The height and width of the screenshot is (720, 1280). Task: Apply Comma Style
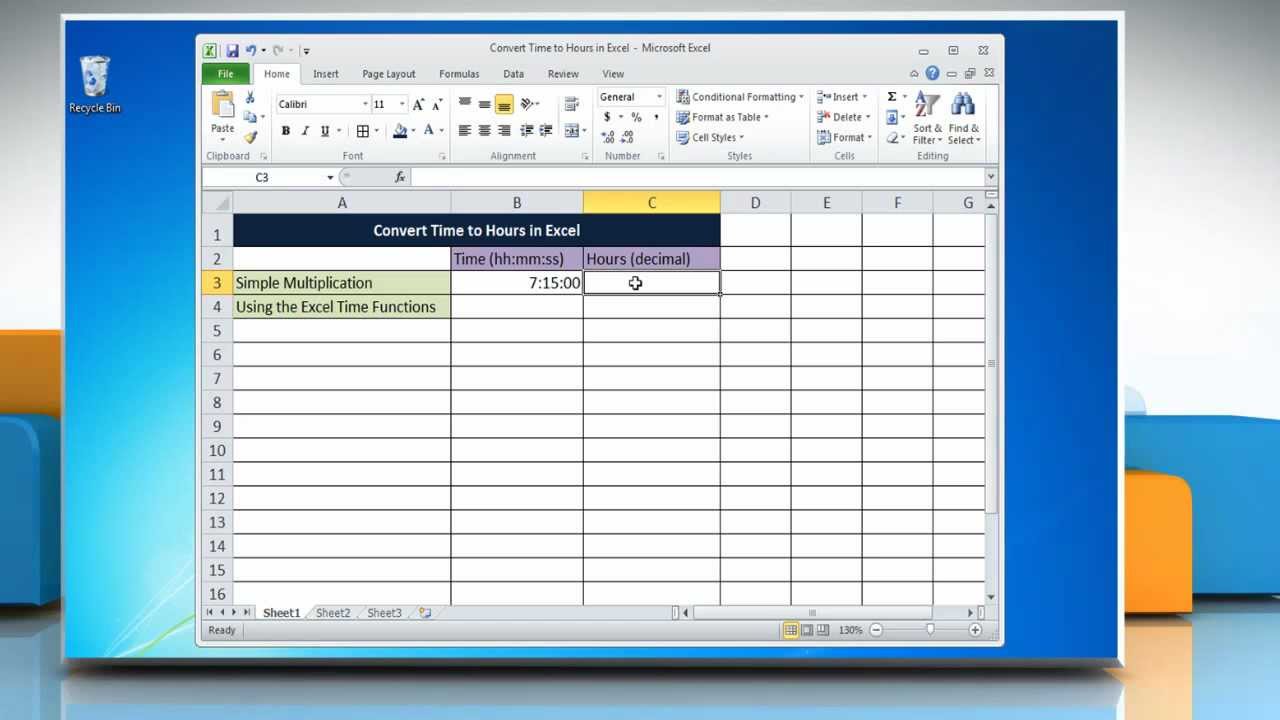point(656,117)
